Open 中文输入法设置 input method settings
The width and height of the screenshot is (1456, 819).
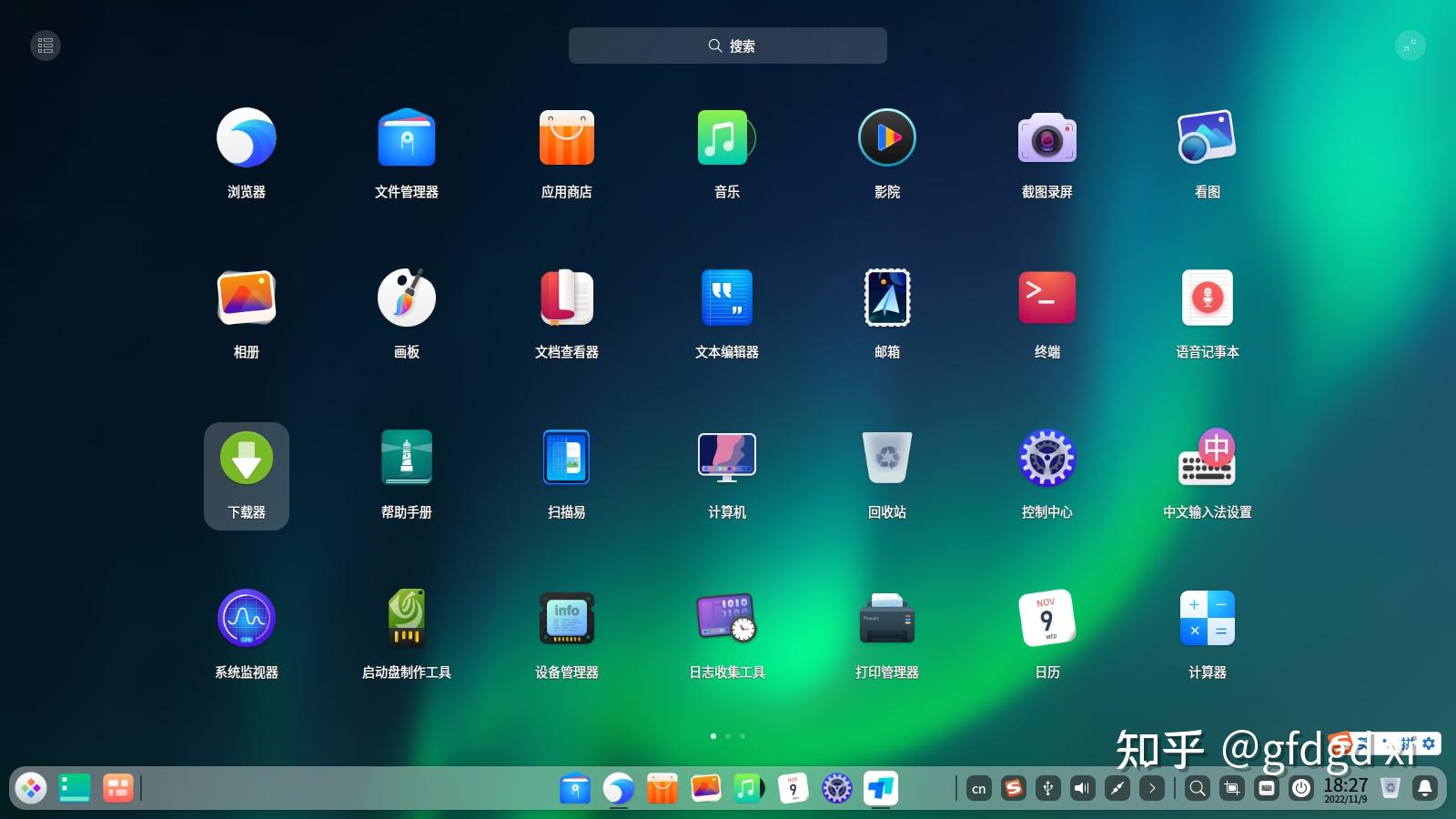coord(1207,458)
